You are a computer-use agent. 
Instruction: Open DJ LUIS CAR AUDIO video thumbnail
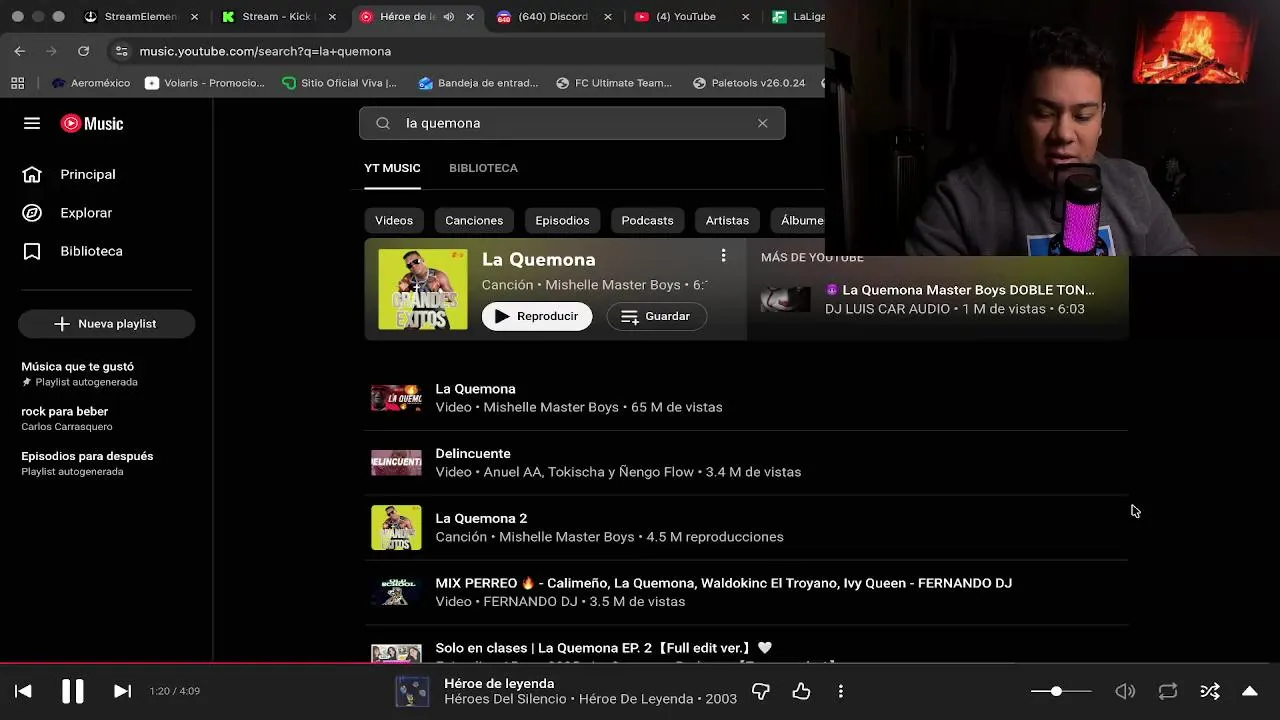pos(786,299)
